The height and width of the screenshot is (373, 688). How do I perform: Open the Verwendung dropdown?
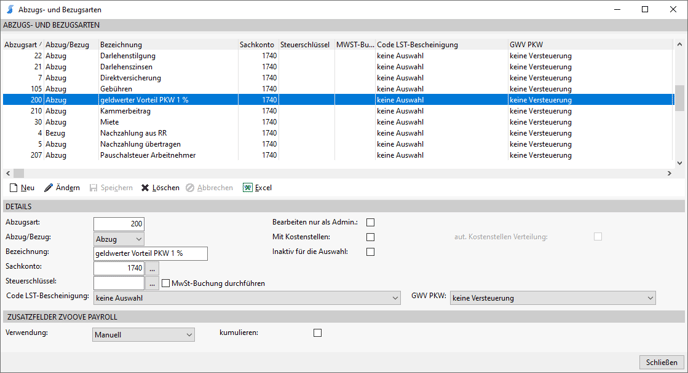click(143, 335)
